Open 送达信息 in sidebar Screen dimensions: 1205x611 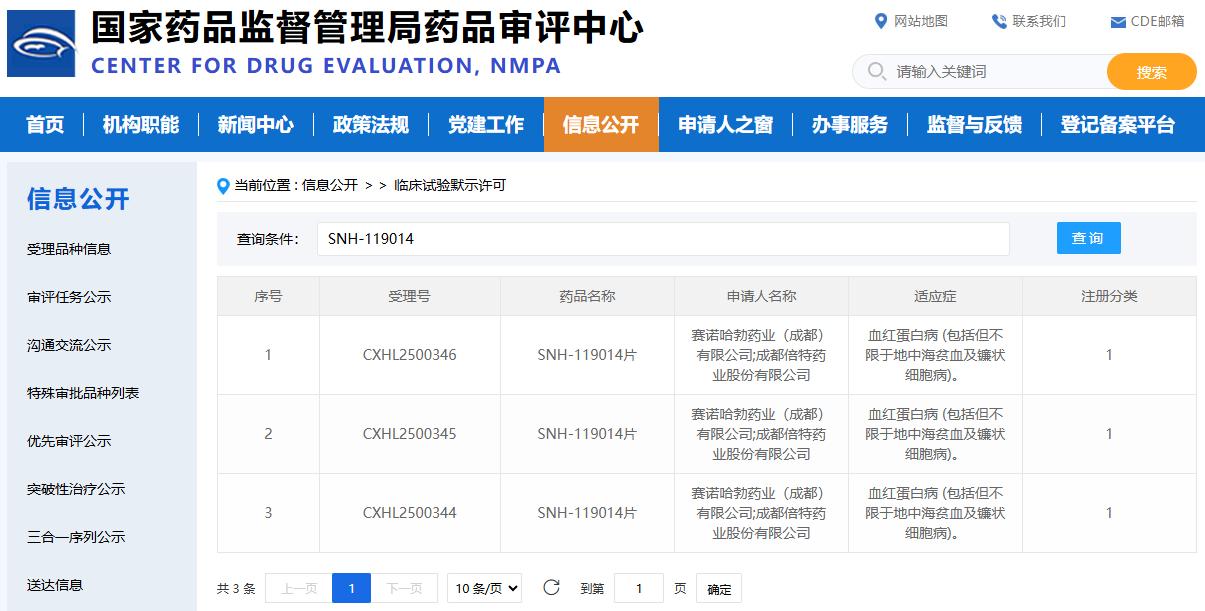coord(55,585)
